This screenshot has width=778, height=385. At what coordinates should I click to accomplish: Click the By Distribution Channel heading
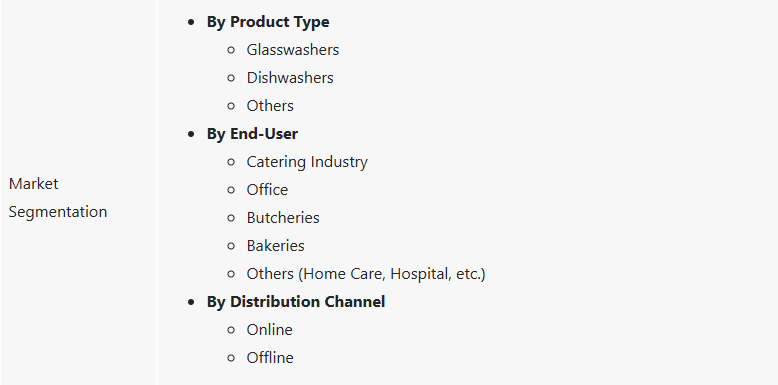coord(296,302)
